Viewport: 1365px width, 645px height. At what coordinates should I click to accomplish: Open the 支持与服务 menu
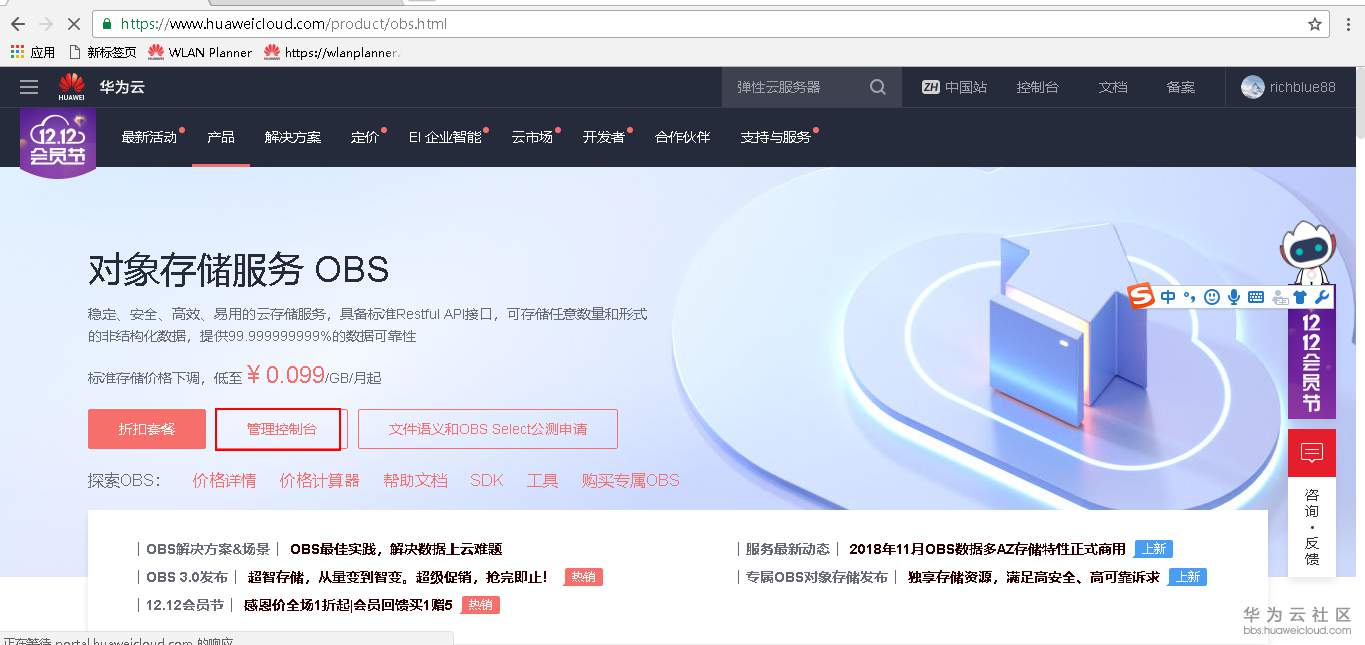tap(776, 137)
